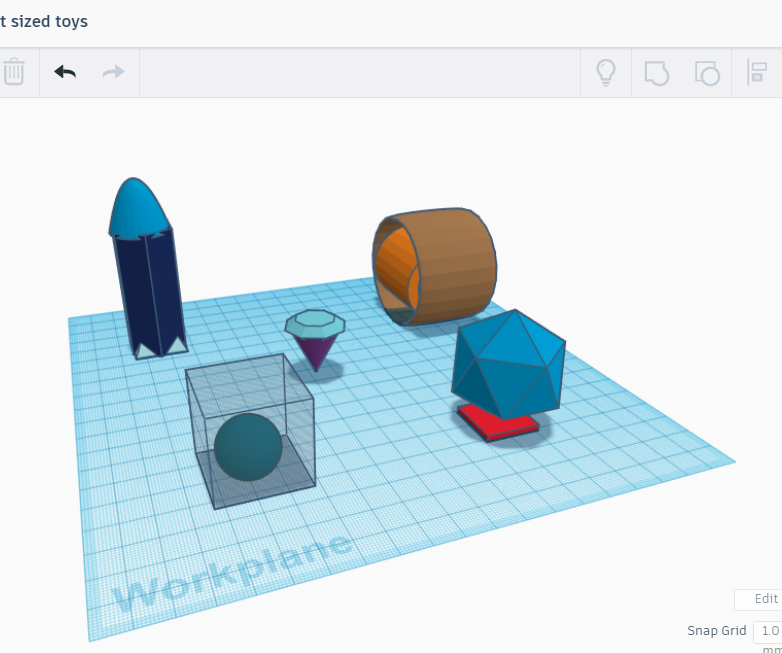Select the light-blue octagonal gem top

point(315,324)
